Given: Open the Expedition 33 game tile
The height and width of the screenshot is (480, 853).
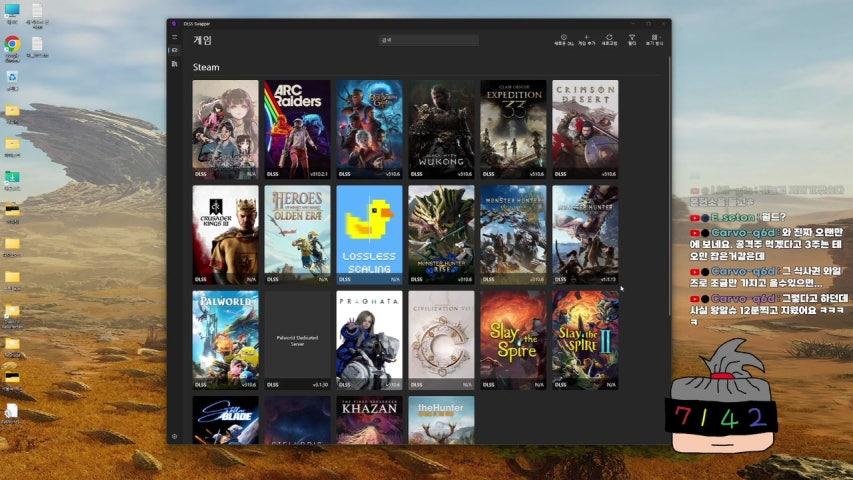Looking at the screenshot, I should click(513, 130).
